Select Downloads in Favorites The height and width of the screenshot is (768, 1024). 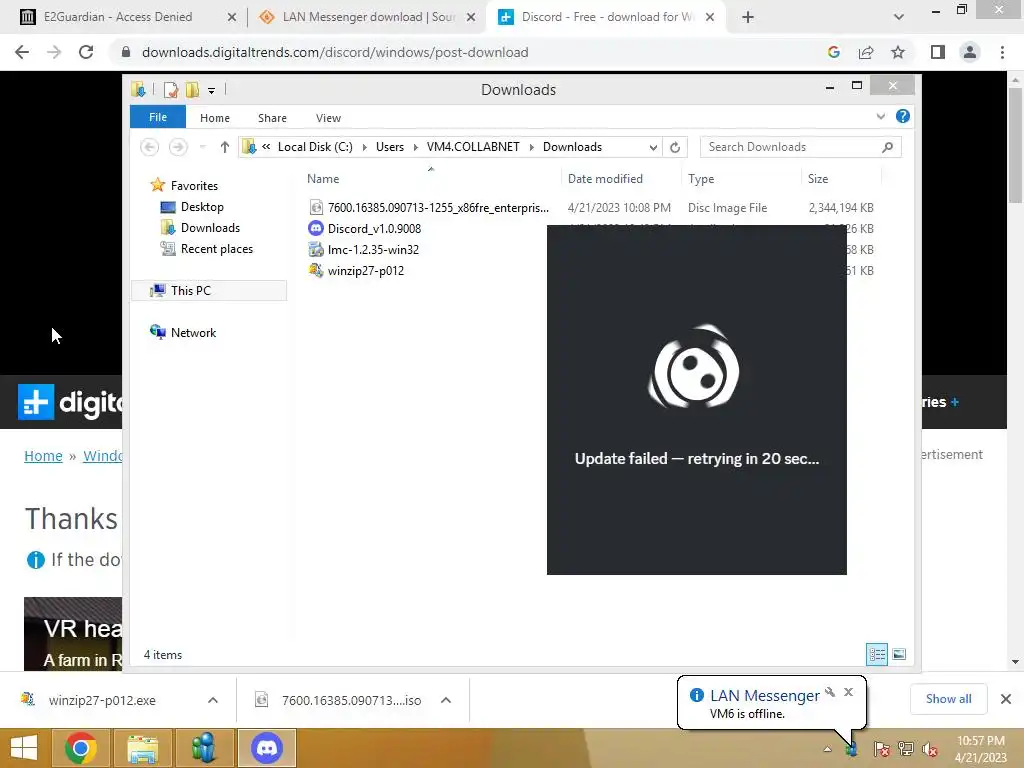pos(210,228)
